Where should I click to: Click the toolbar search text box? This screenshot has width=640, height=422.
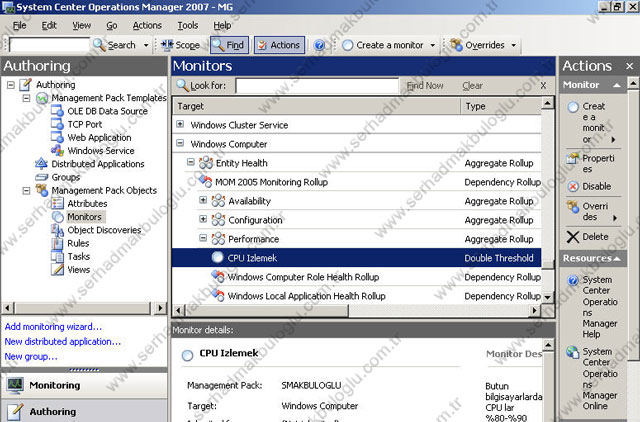49,45
